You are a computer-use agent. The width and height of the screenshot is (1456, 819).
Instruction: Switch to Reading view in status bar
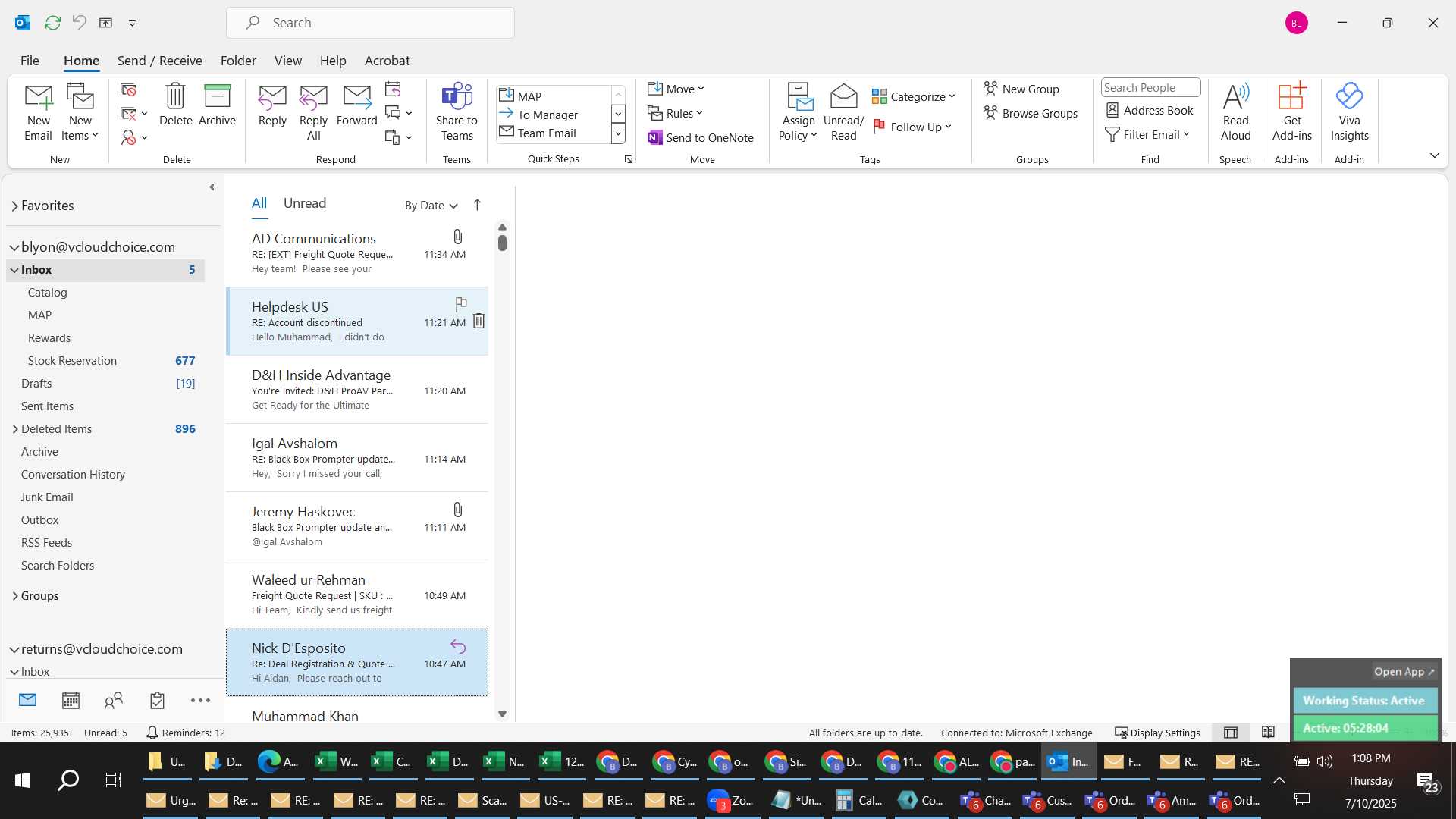[x=1268, y=733]
